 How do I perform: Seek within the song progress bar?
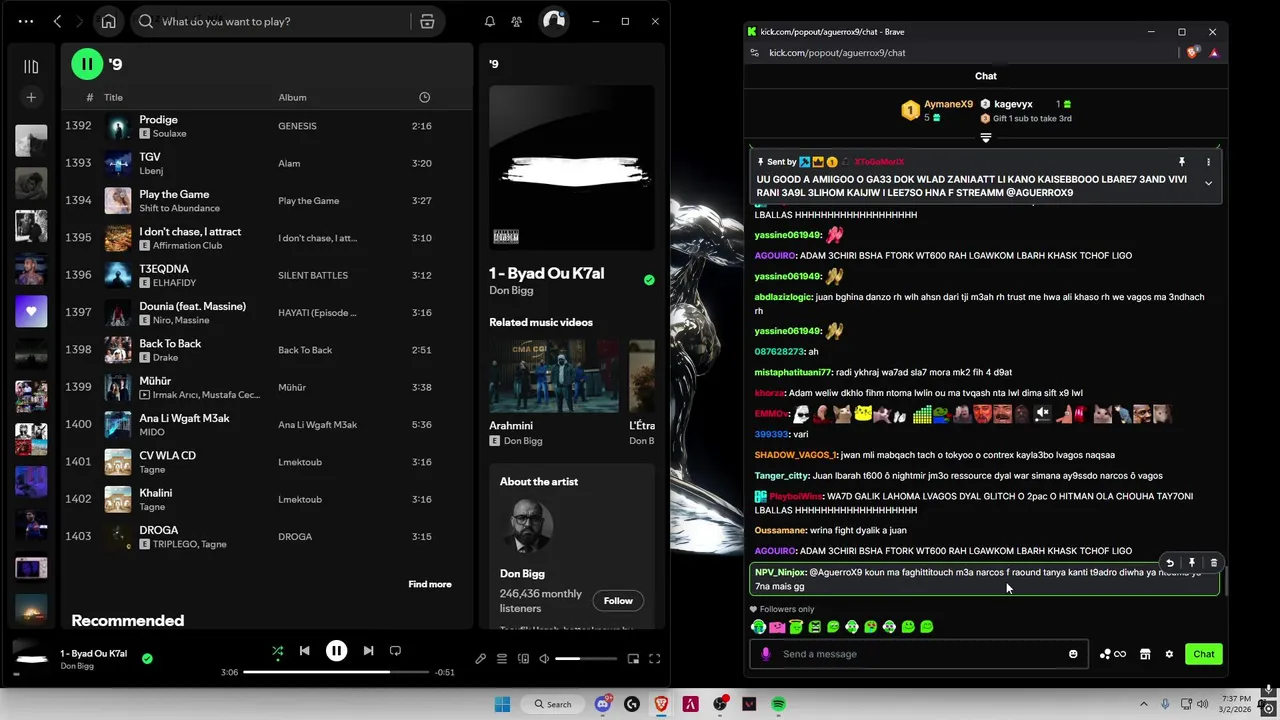(336, 672)
